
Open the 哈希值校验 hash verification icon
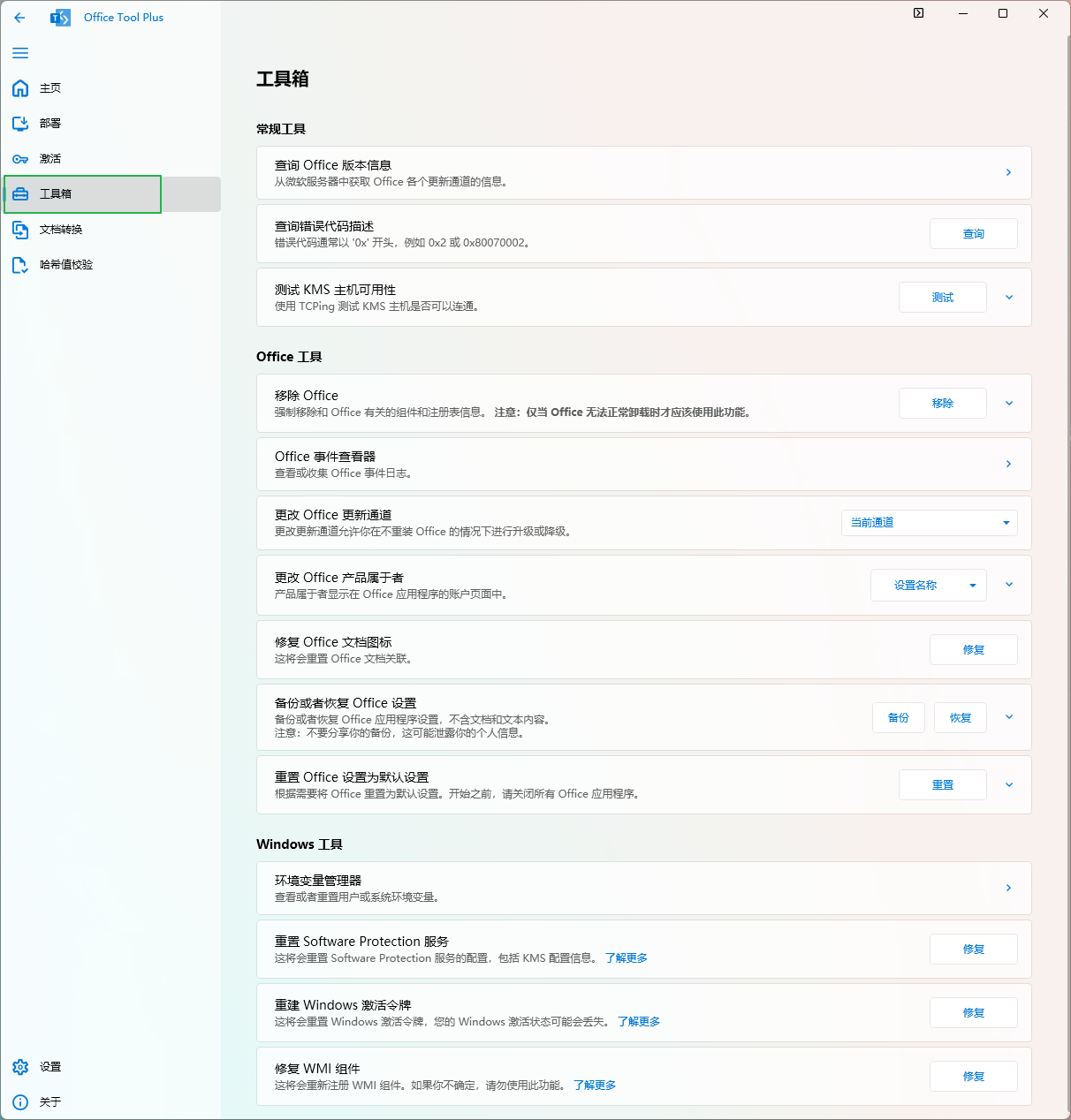click(19, 265)
